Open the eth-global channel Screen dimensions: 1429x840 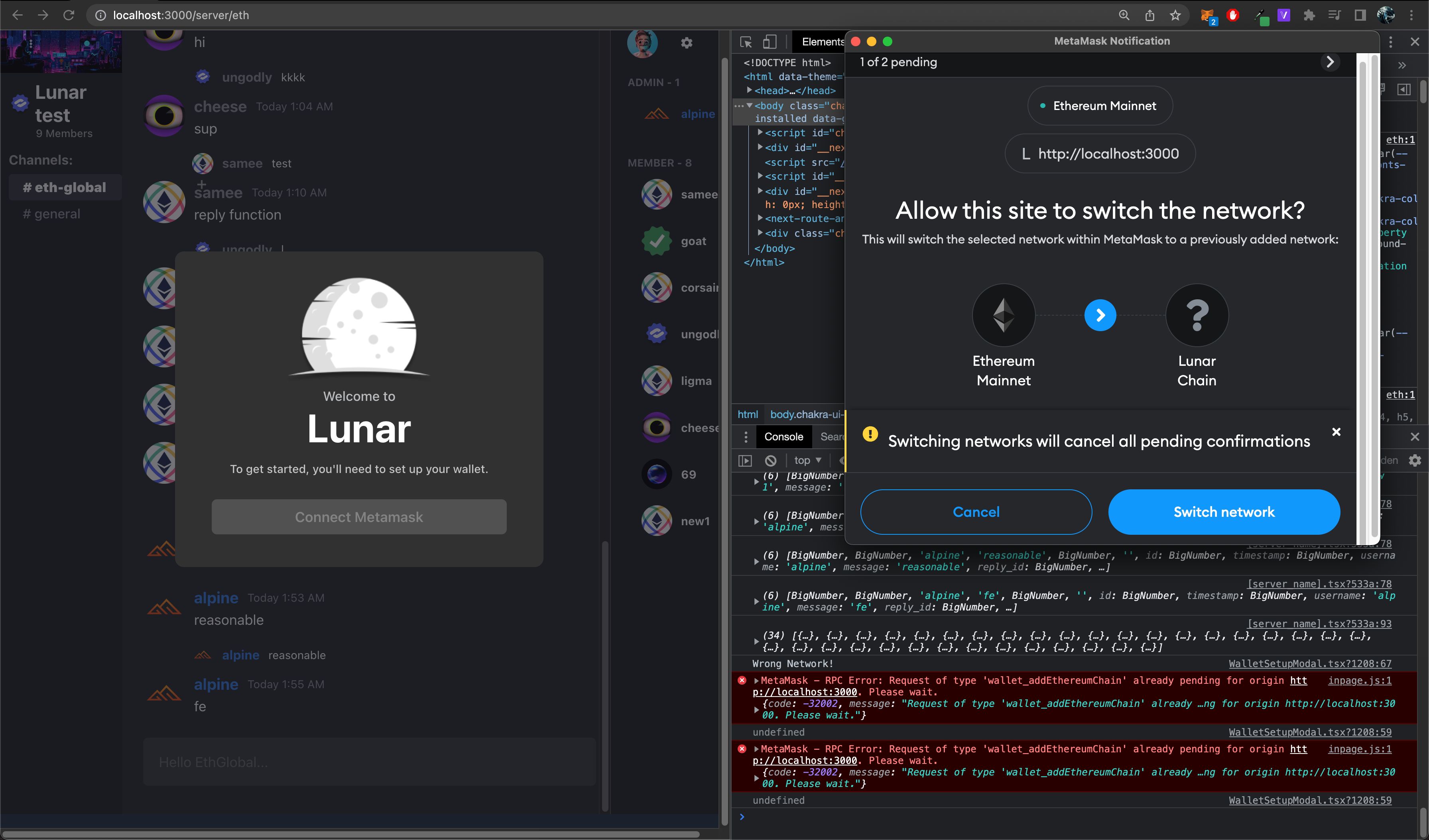pos(65,188)
